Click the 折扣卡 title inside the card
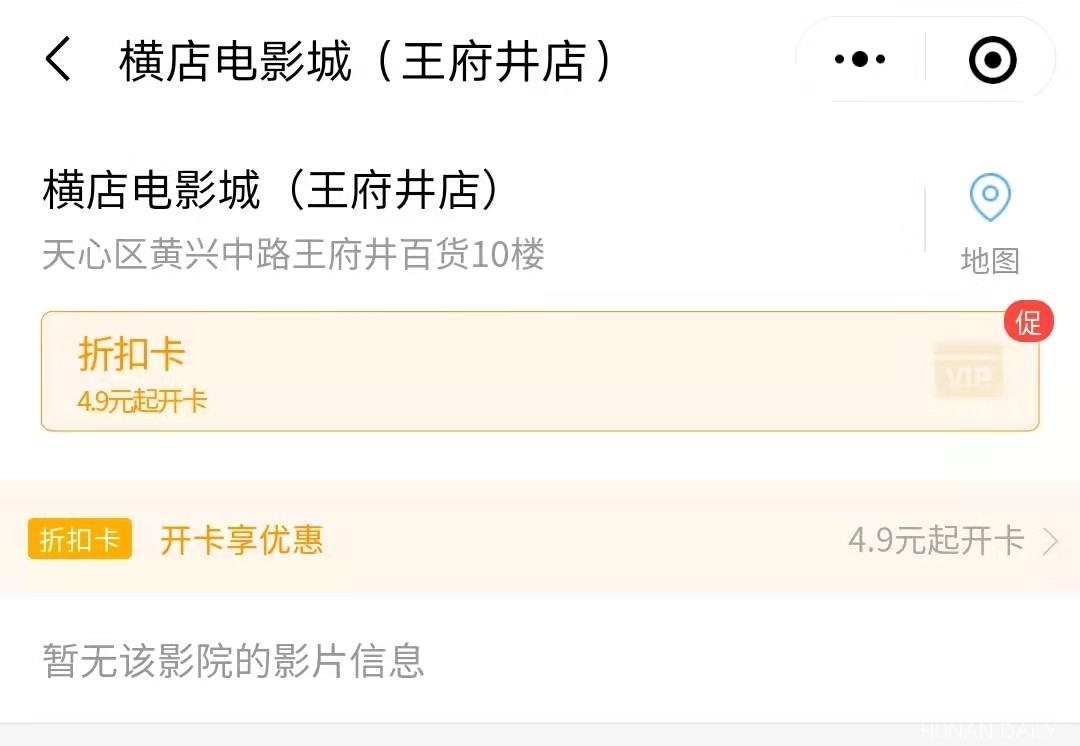This screenshot has width=1080, height=746. 132,354
